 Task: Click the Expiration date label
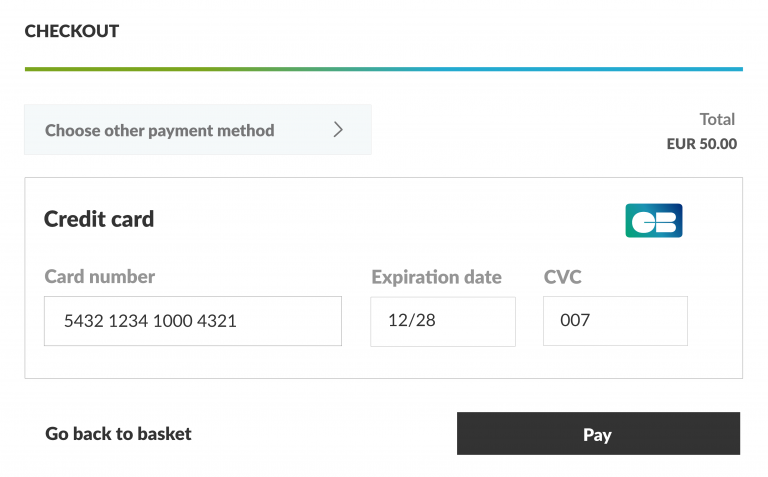pos(436,277)
